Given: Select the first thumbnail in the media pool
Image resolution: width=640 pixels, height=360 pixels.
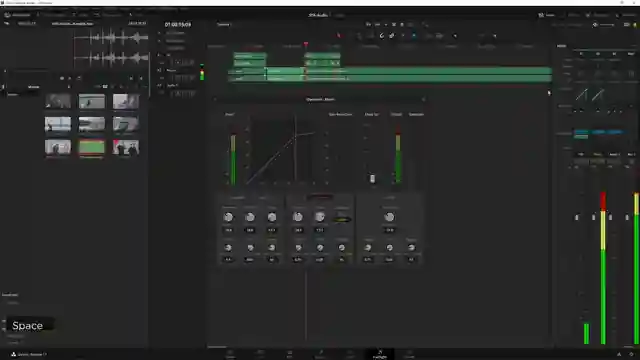Looking at the screenshot, I should pyautogui.click(x=58, y=101).
